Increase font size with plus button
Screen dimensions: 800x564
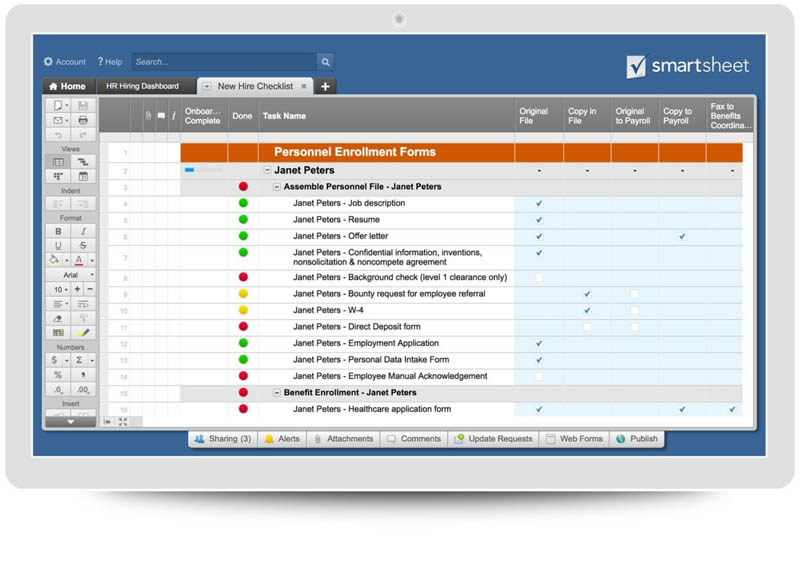pos(77,289)
